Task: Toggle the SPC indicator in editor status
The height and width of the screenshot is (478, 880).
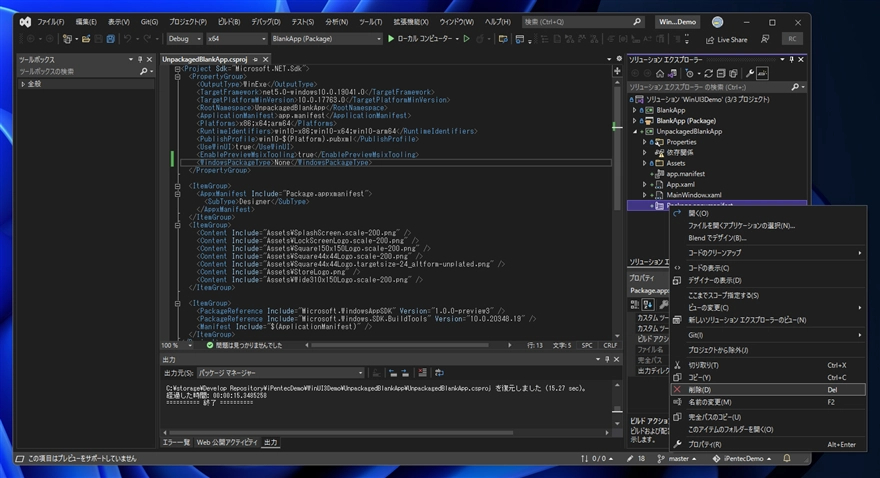Action: pos(586,345)
